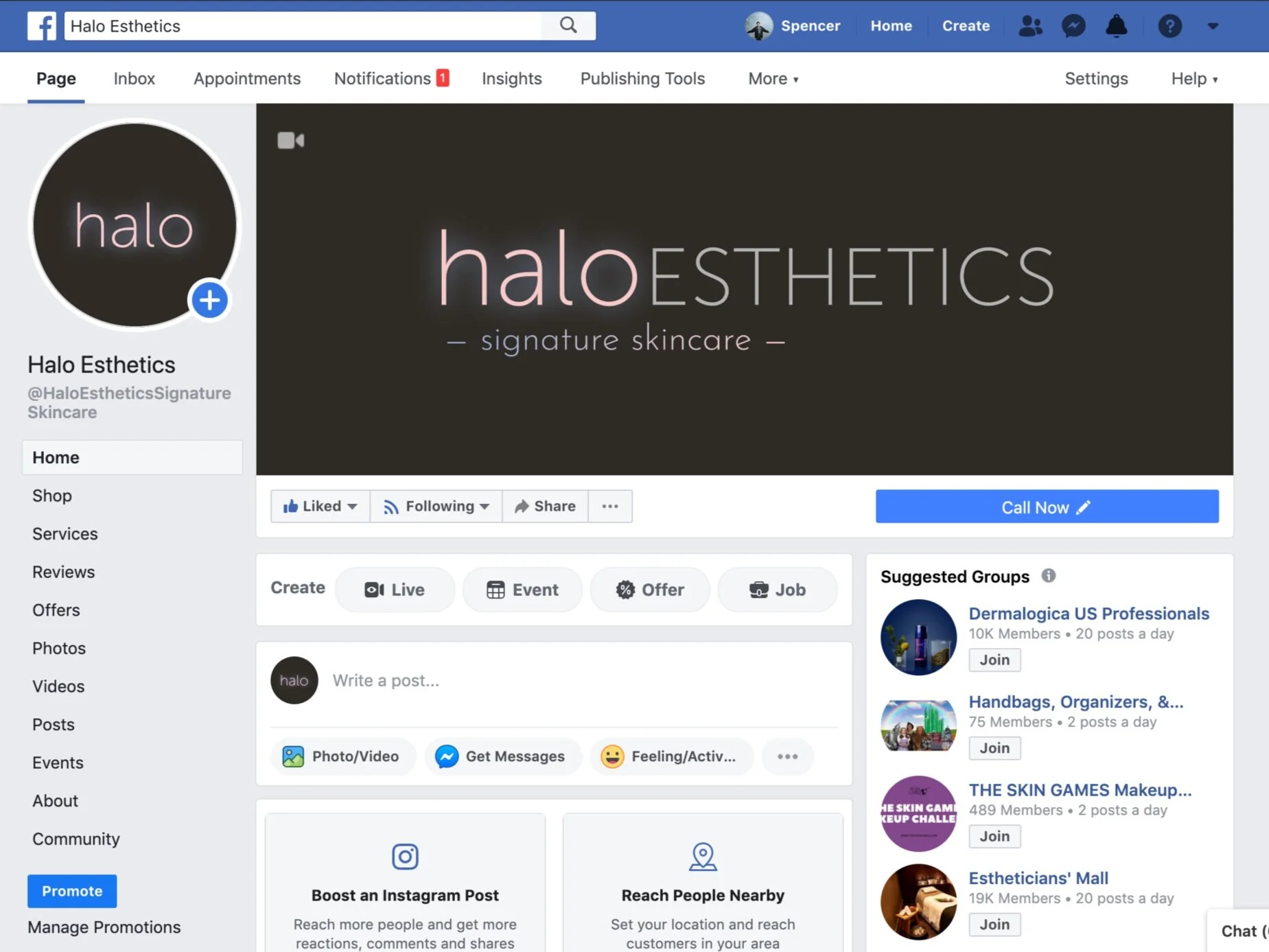Viewport: 1269px width, 952px height.
Task: Open Publishing Tools tab
Action: [642, 79]
